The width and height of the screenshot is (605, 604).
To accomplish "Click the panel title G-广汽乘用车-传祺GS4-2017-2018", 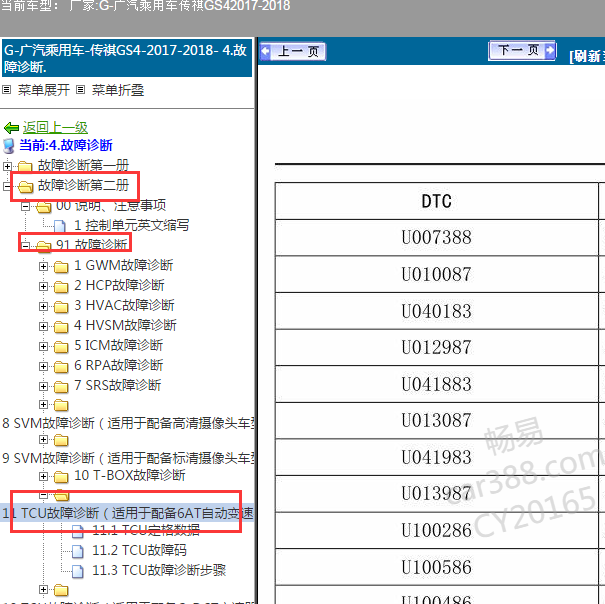I will point(126,58).
